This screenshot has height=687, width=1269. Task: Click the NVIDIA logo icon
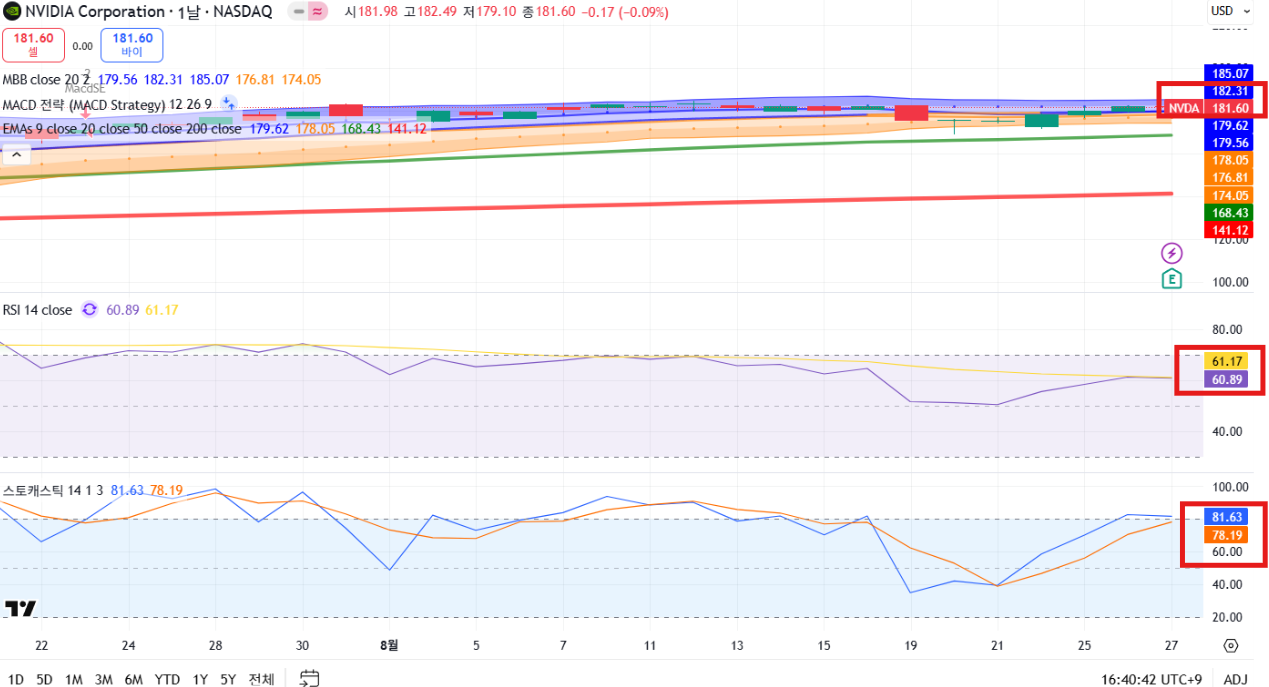(10, 12)
